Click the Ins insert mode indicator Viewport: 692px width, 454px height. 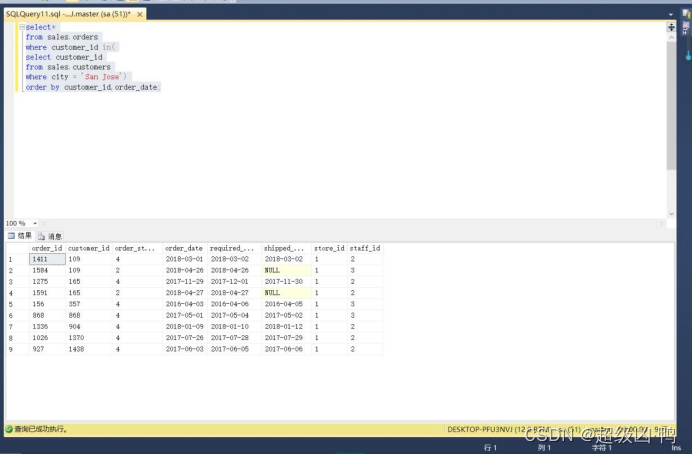tap(676, 448)
